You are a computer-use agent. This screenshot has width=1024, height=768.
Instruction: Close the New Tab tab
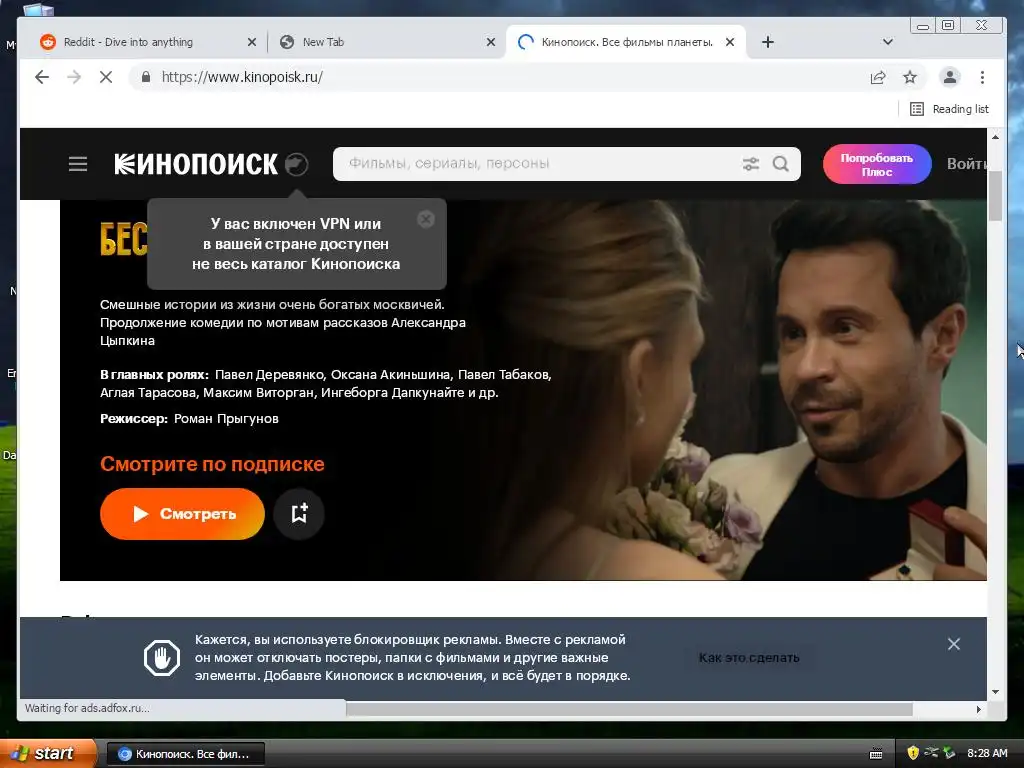click(491, 42)
